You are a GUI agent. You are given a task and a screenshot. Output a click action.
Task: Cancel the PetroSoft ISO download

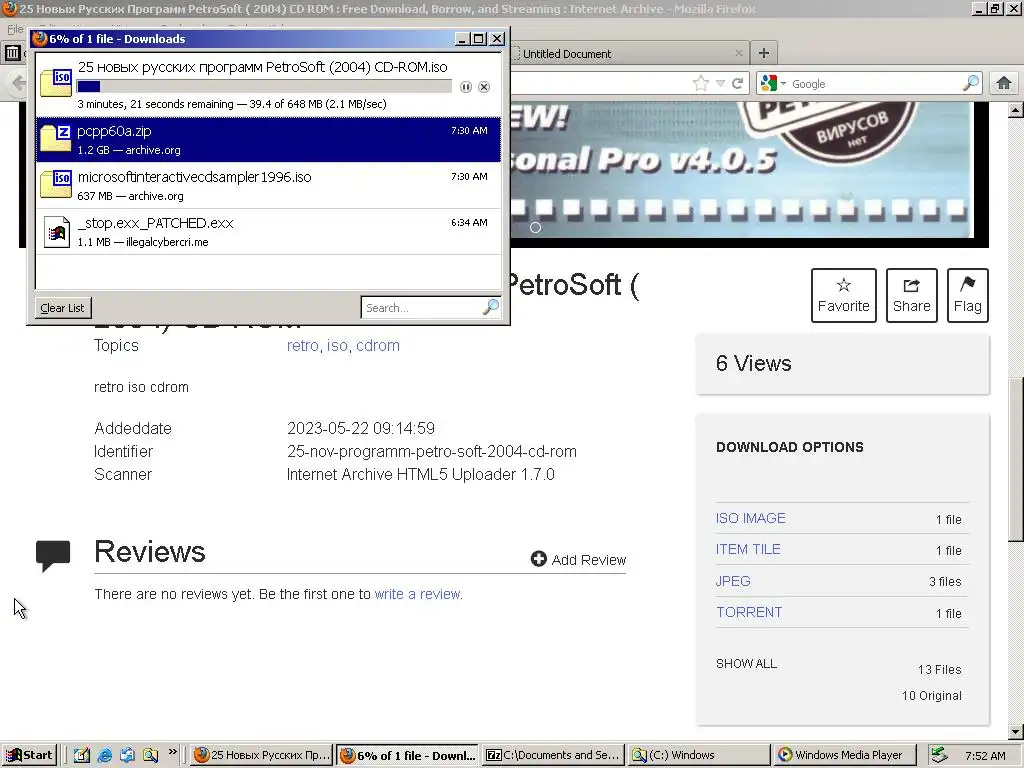[x=484, y=87]
